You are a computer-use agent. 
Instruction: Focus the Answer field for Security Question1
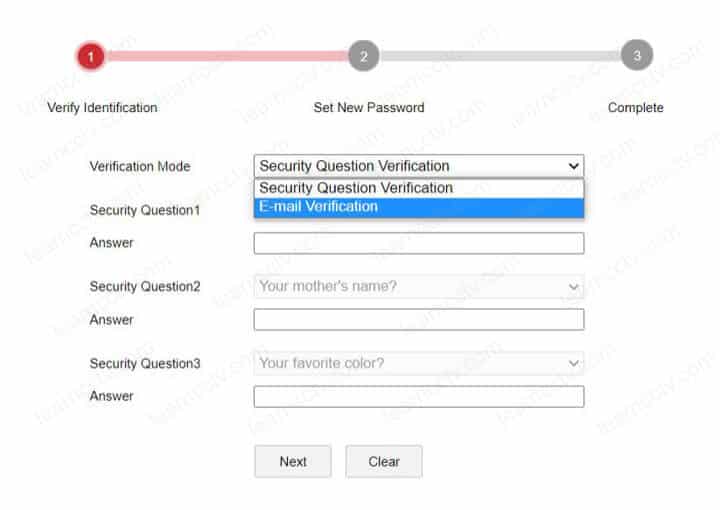418,243
